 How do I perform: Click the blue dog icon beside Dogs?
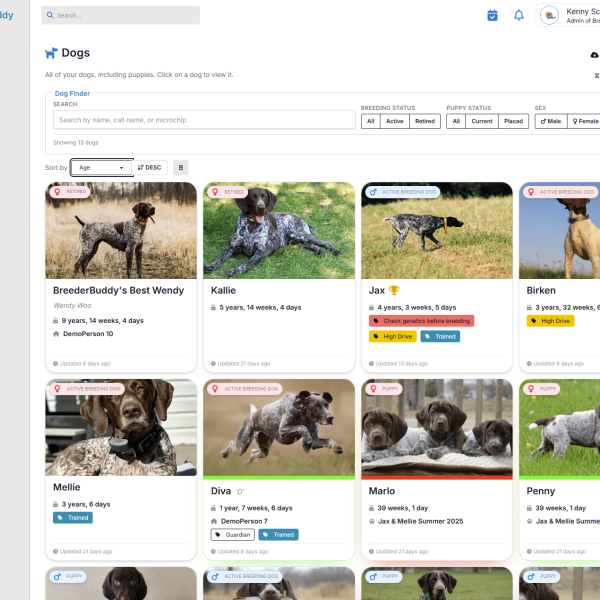pyautogui.click(x=51, y=53)
